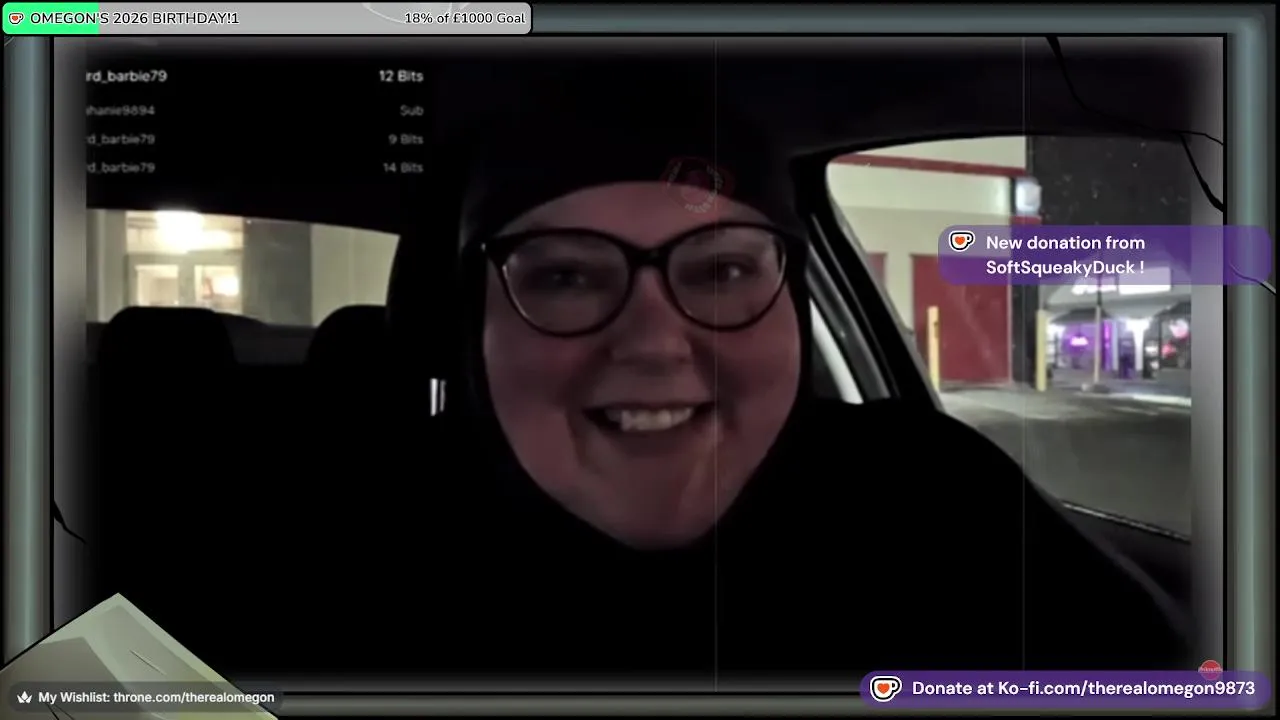Click the Sub entry in event list
Screen dimensions: 1280x720
pos(411,110)
